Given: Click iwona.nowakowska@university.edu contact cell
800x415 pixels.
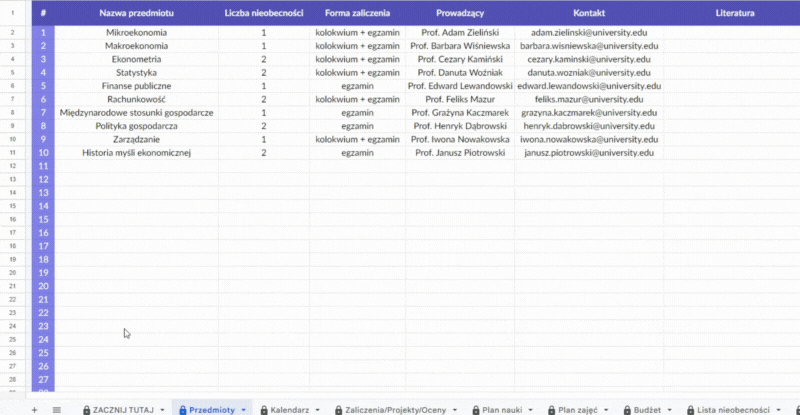Looking at the screenshot, I should [589, 139].
